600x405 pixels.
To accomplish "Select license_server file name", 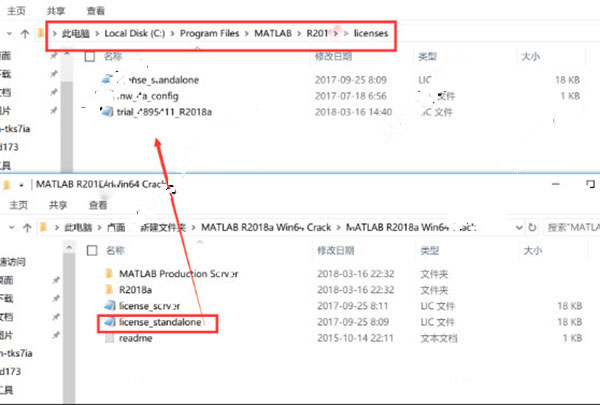I will 150,306.
